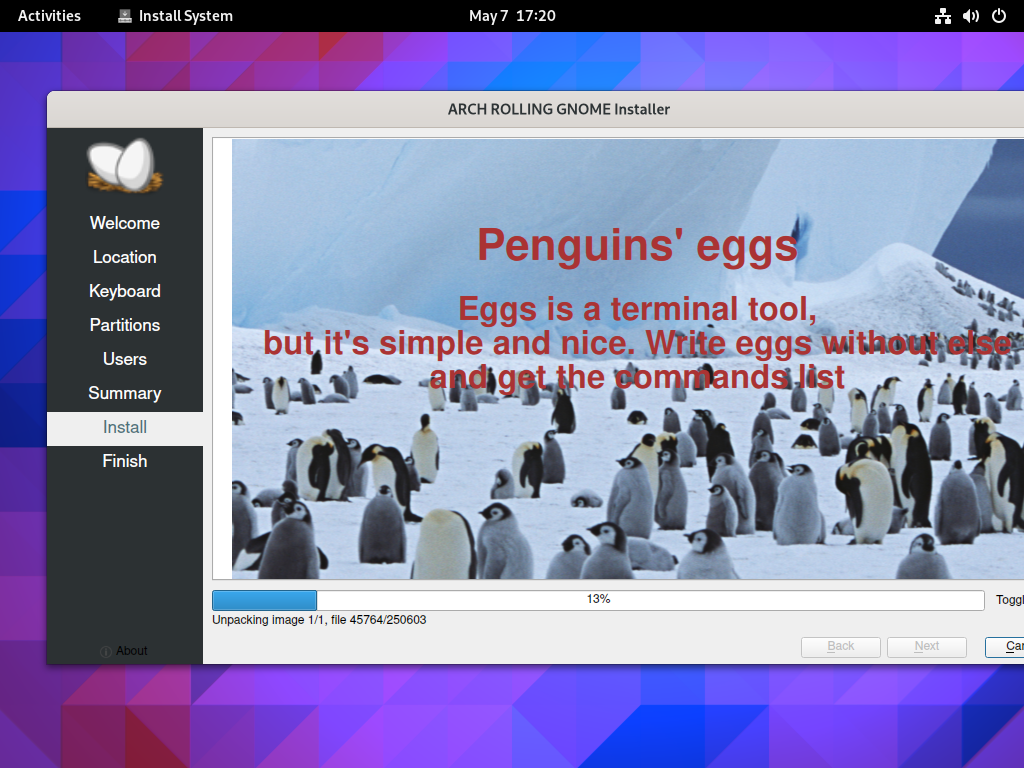Click the speaker volume icon

(x=970, y=15)
